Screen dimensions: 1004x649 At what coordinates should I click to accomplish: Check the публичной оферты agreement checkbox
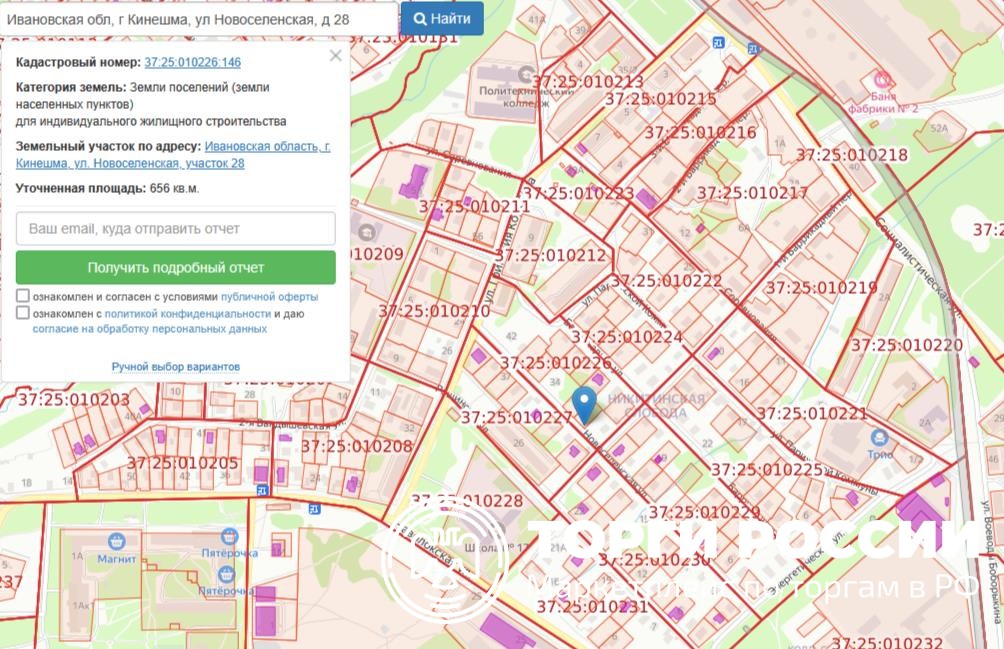pos(23,297)
